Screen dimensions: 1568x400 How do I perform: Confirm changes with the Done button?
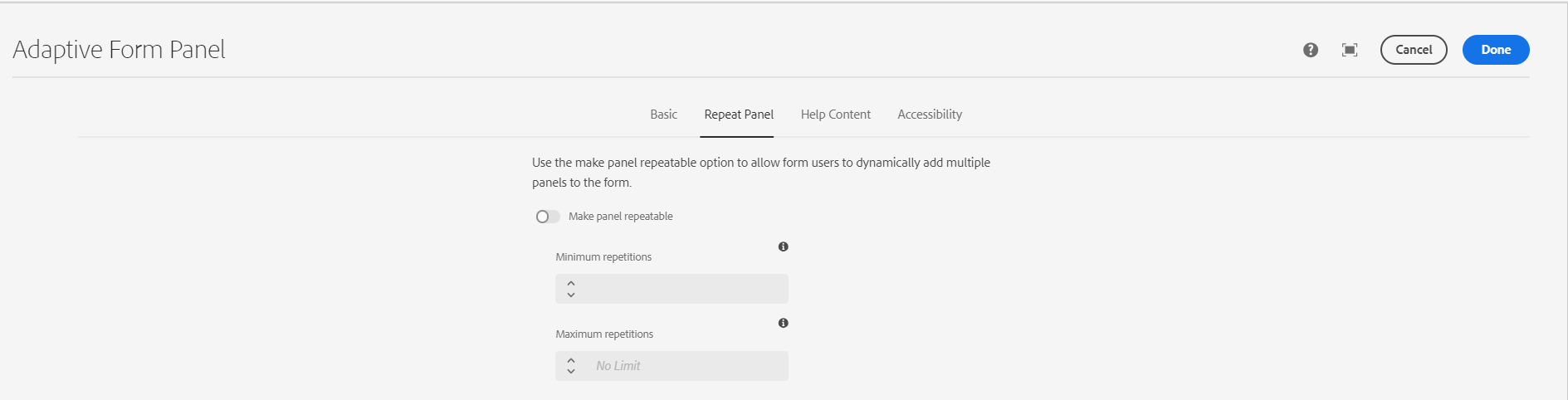pyautogui.click(x=1496, y=50)
